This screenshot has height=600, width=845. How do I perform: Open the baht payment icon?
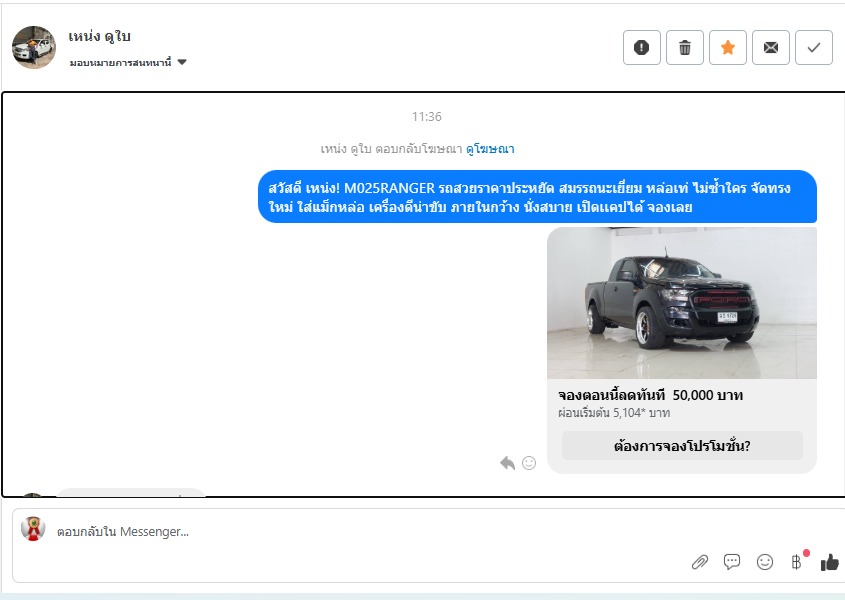point(797,562)
